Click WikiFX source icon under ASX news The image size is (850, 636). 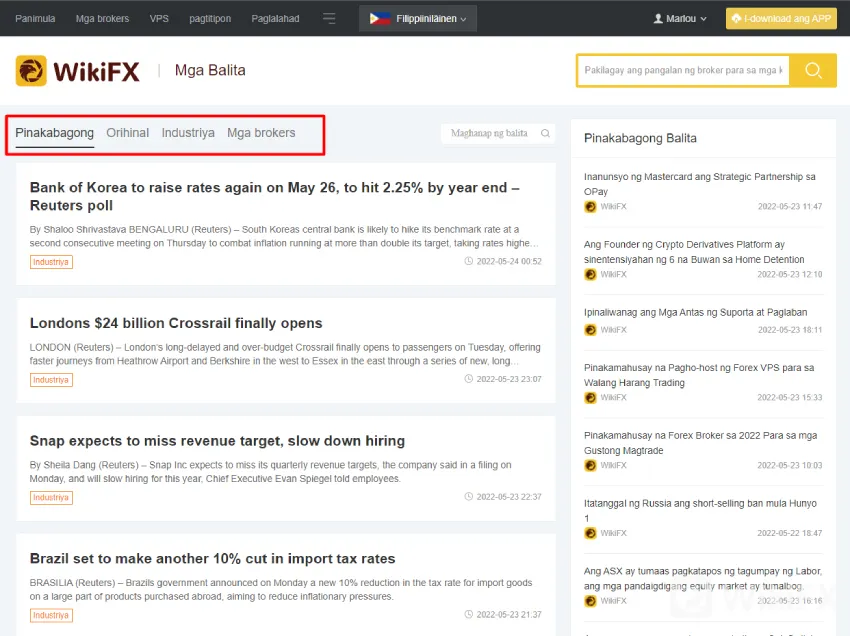pos(590,601)
